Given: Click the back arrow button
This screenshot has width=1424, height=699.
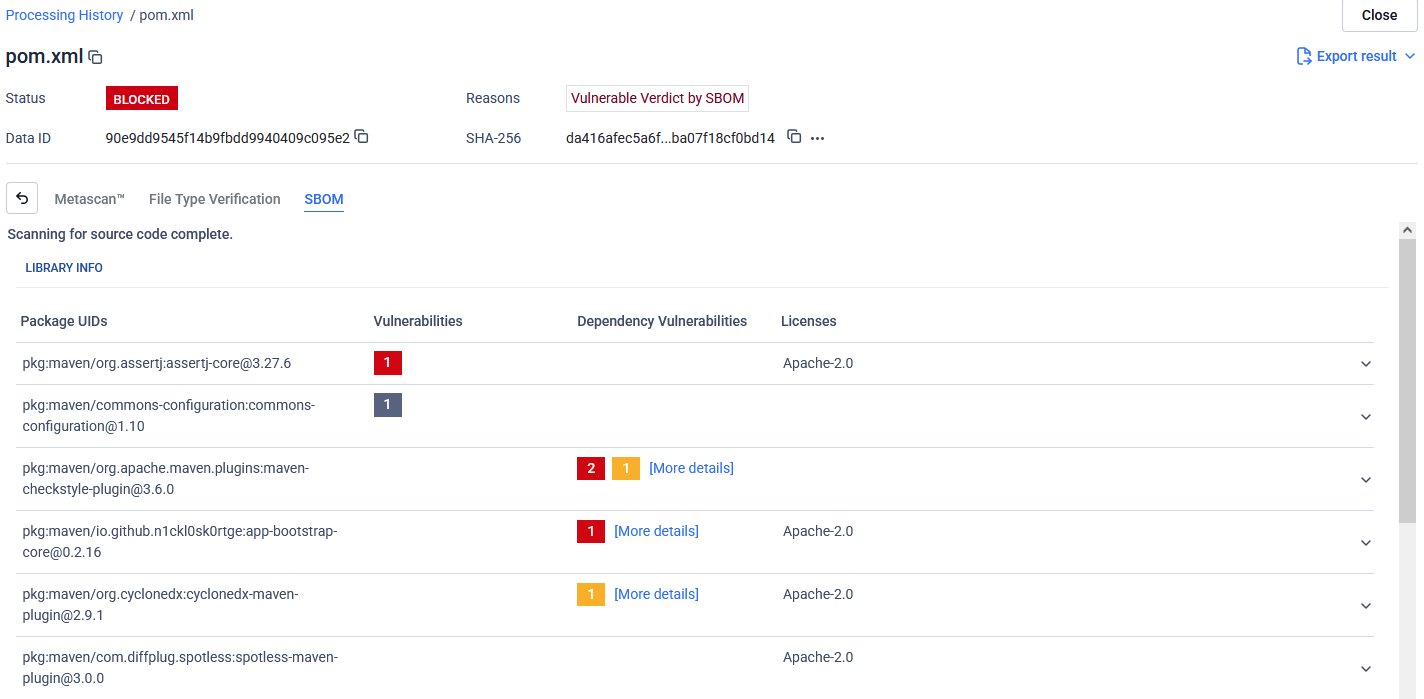Looking at the screenshot, I should (22, 199).
